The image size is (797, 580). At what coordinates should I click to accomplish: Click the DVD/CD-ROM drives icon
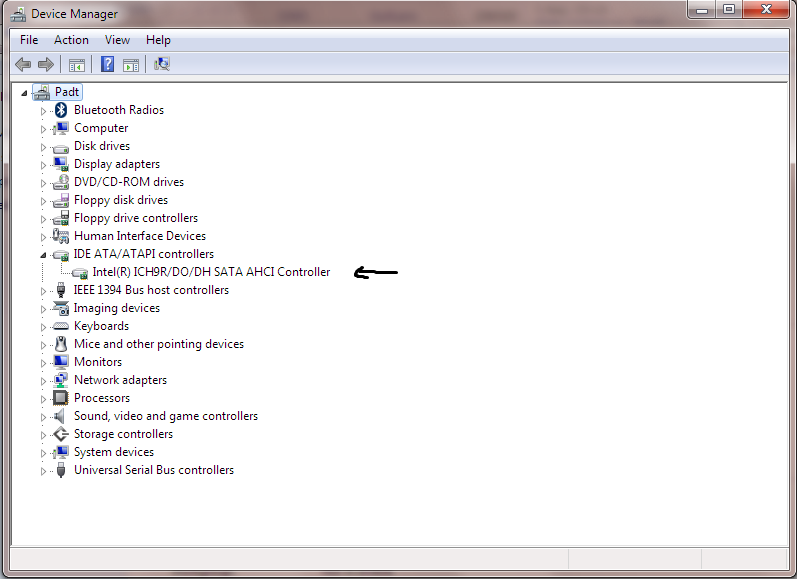61,182
